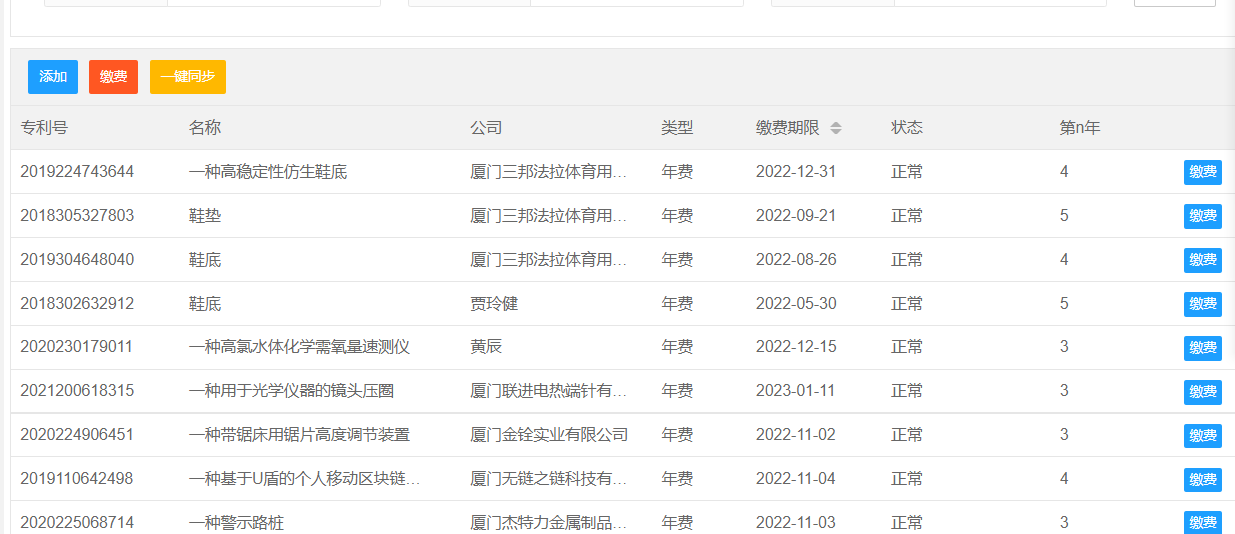Click the company starting 厦门联进电热端针

549,391
